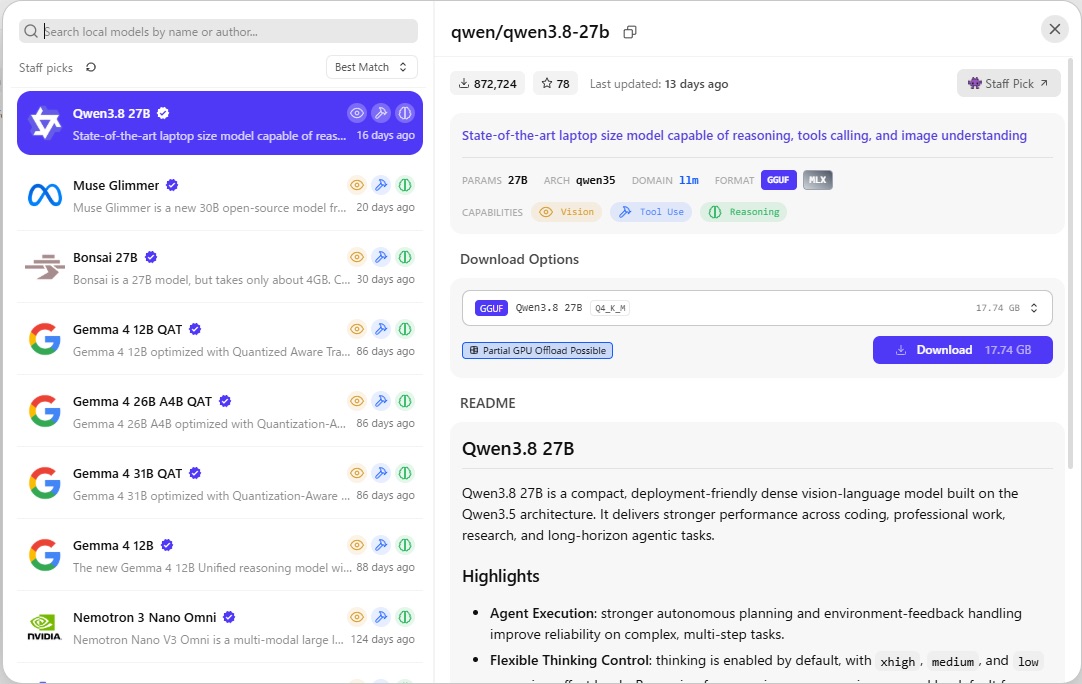Select the GGUF format option
1082x684 pixels.
[778, 180]
